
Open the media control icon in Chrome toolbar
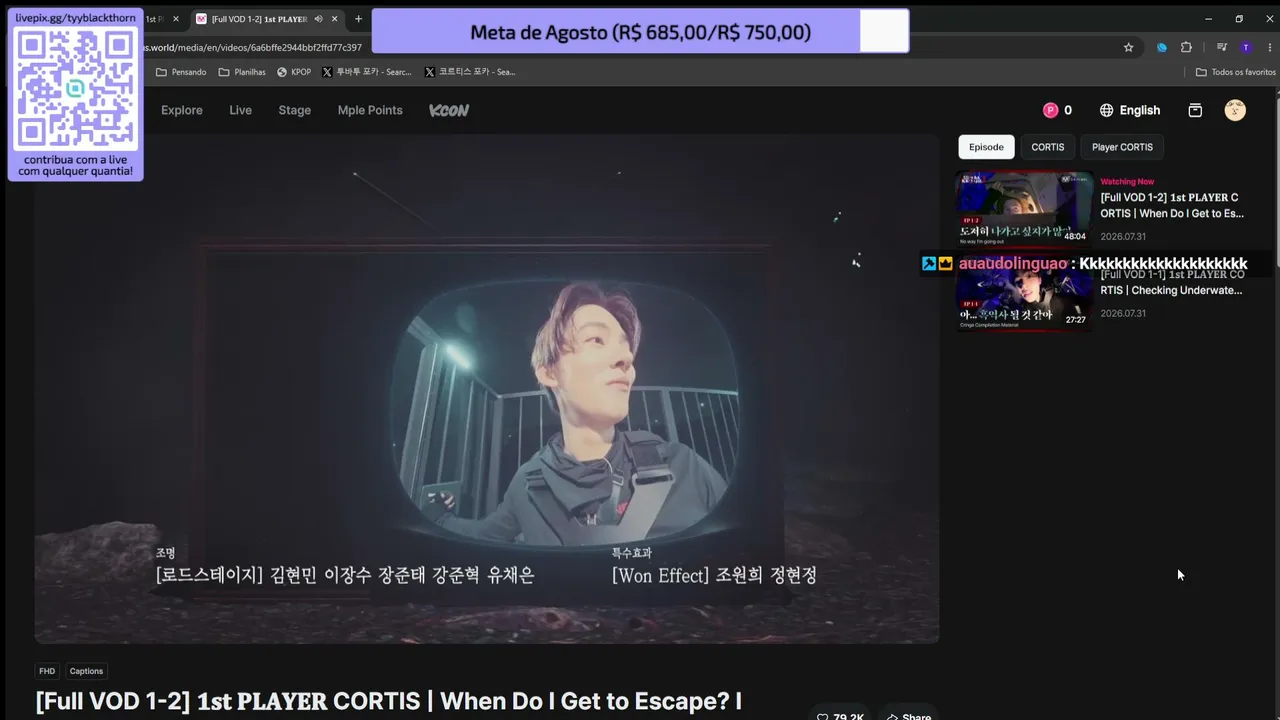coord(1222,47)
